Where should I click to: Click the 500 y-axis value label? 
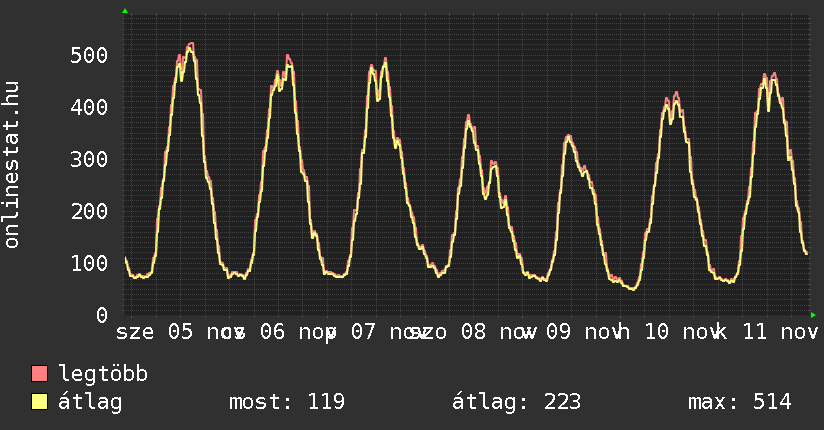(x=89, y=55)
